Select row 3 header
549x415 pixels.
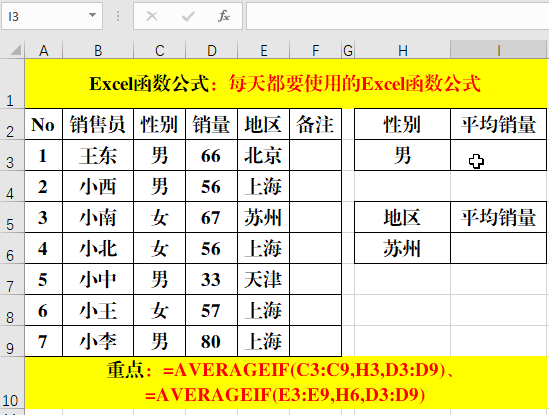tap(12, 155)
